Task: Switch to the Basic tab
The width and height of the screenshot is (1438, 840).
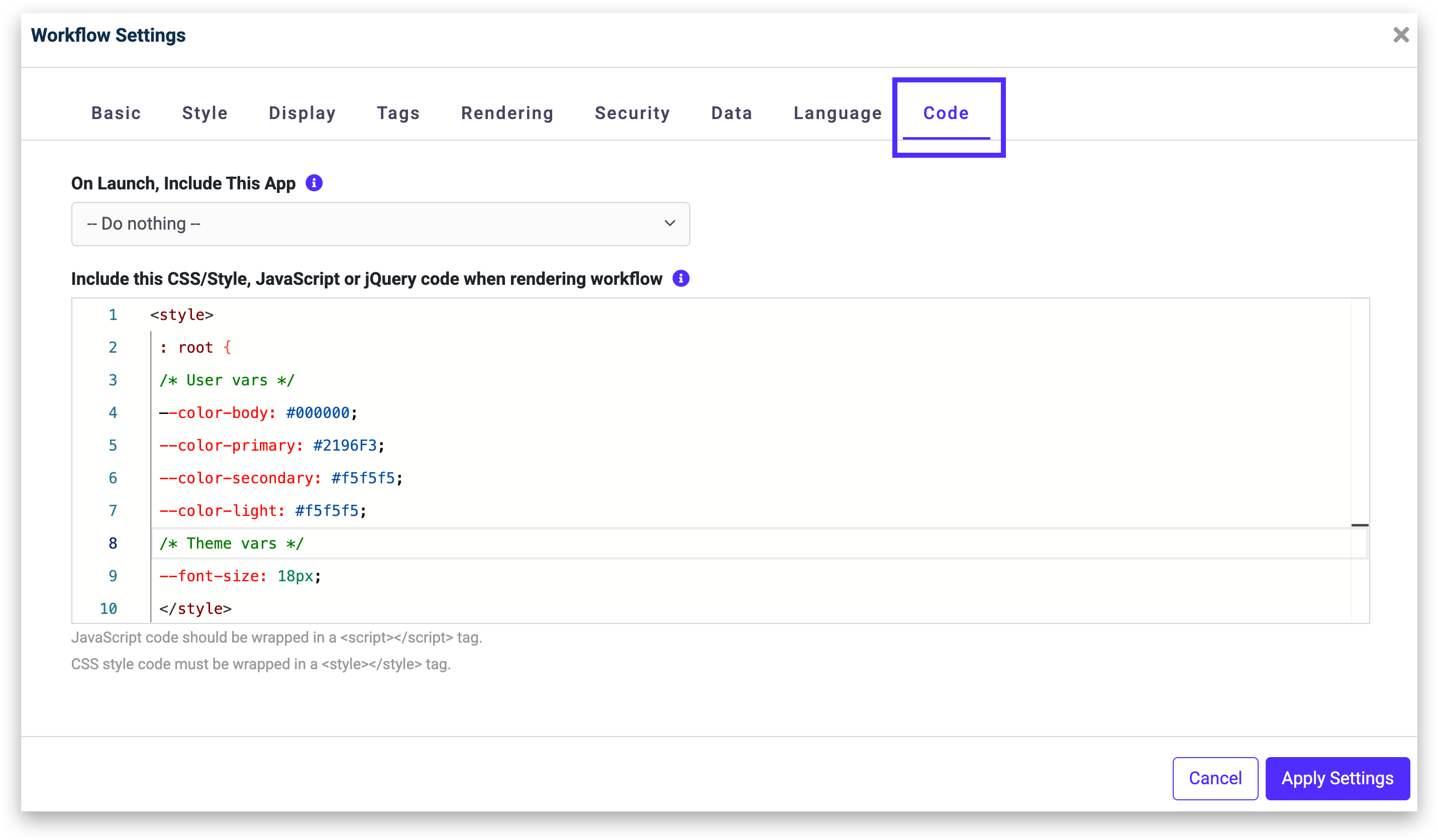Action: pos(116,113)
